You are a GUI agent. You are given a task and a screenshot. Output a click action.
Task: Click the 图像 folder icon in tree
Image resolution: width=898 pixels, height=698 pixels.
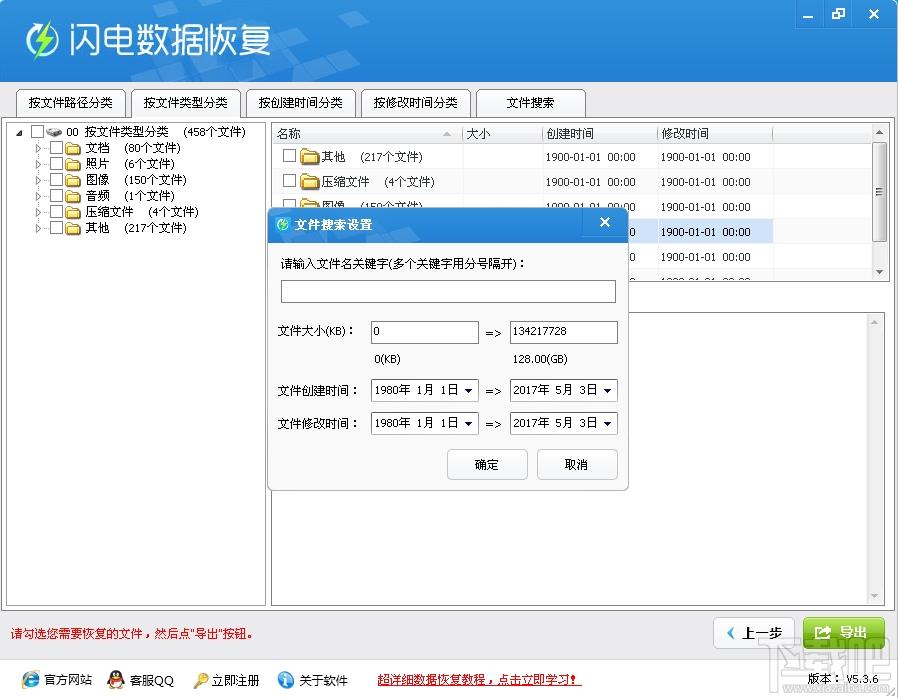[x=73, y=181]
